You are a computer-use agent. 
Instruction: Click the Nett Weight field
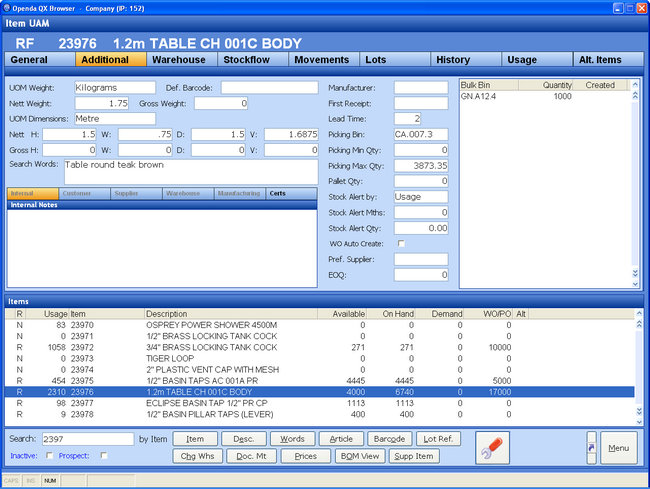[102, 103]
